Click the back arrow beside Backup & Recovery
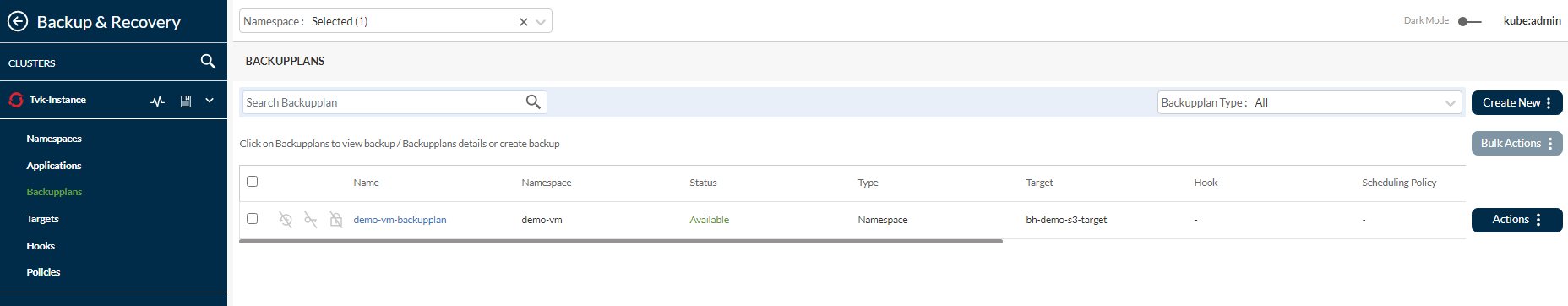 point(18,21)
